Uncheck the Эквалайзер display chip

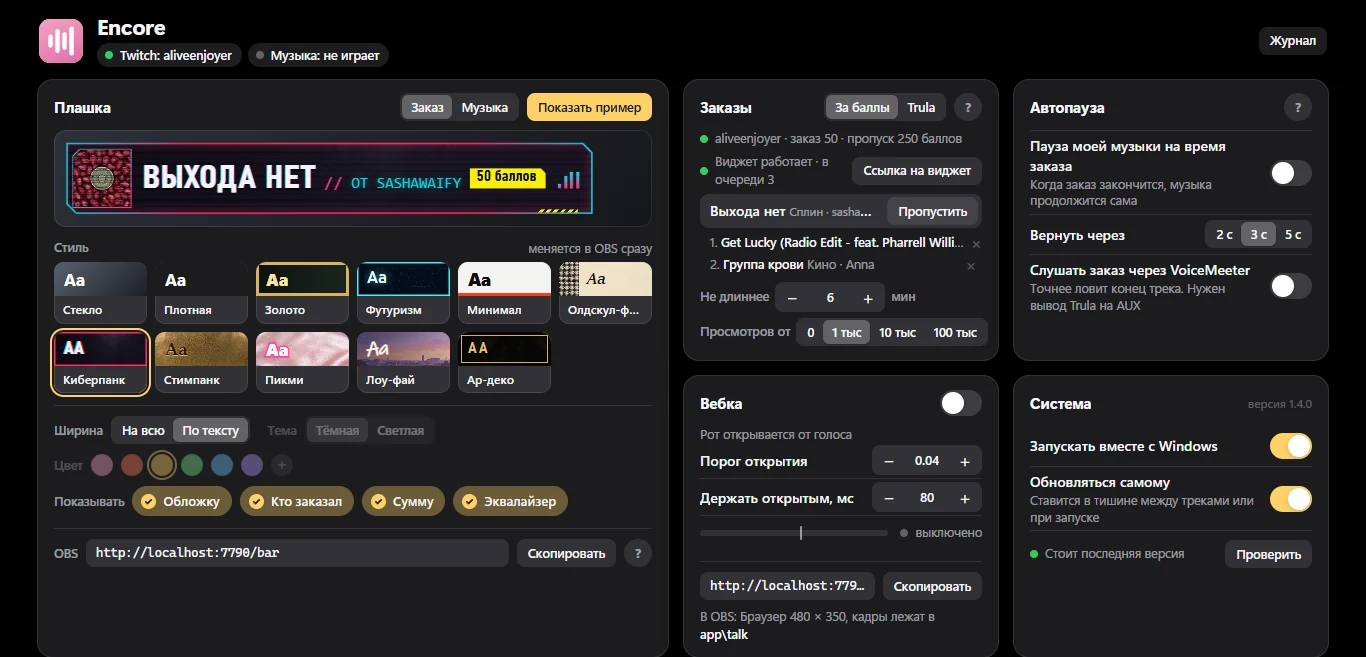pyautogui.click(x=510, y=501)
